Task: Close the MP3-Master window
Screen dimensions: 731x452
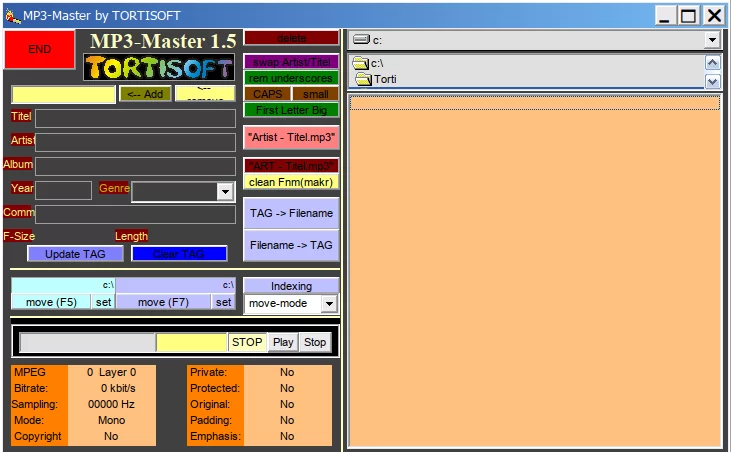Action: tap(714, 16)
